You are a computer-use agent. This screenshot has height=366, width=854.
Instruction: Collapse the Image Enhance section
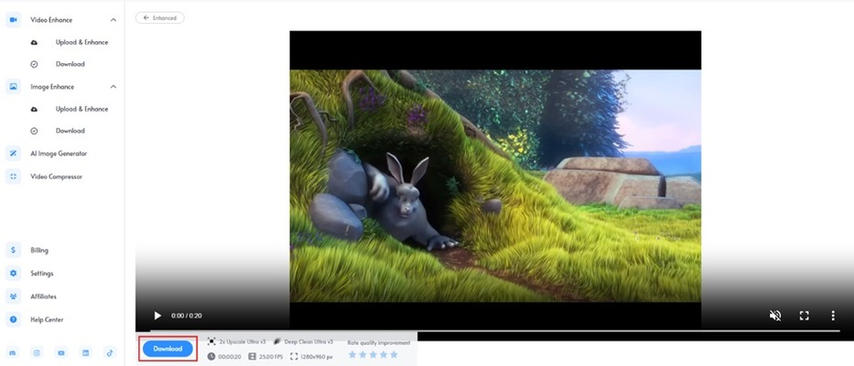coord(113,87)
